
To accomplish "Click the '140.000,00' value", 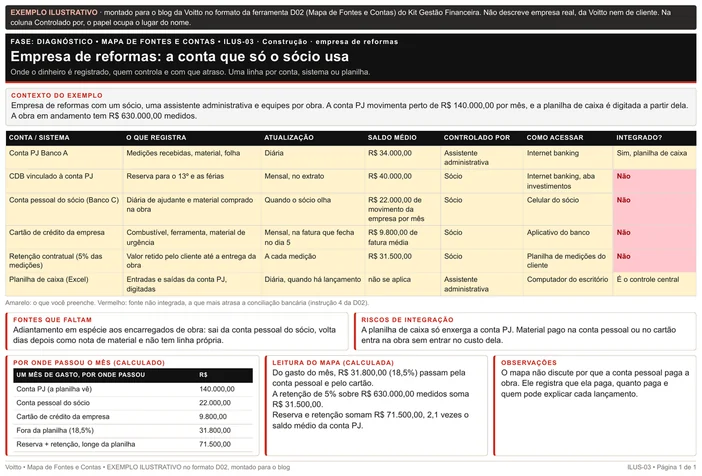I will pyautogui.click(x=217, y=389).
